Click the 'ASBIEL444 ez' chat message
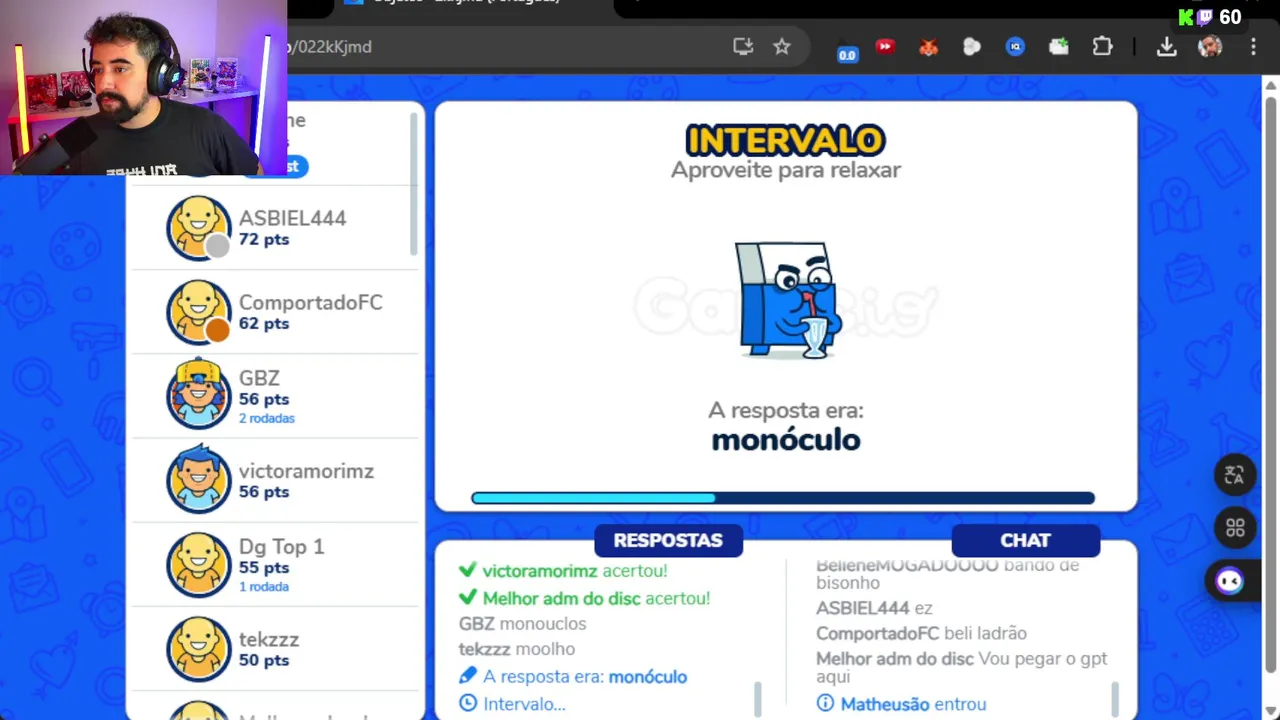Image resolution: width=1280 pixels, height=720 pixels. (874, 608)
